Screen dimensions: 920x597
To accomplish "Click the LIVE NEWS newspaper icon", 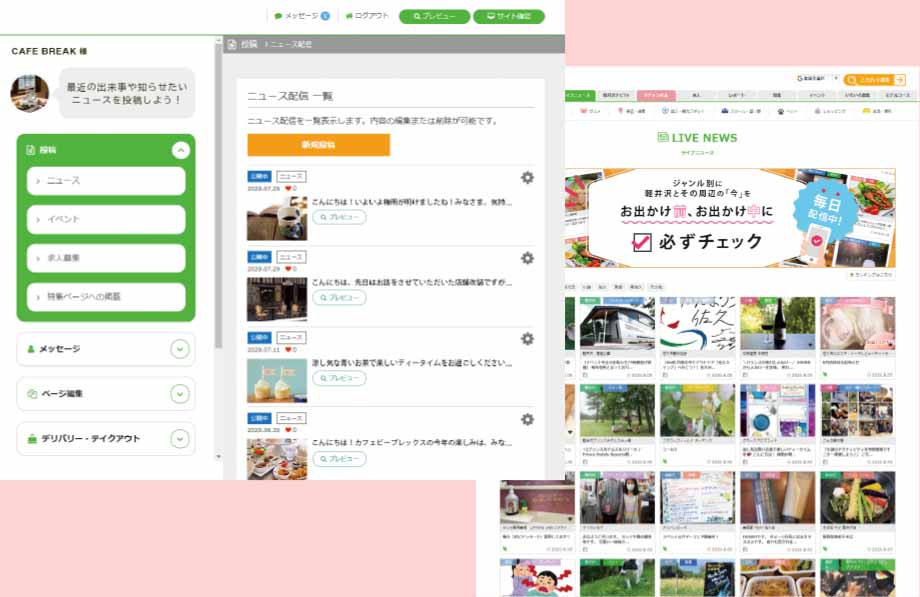I will click(663, 137).
